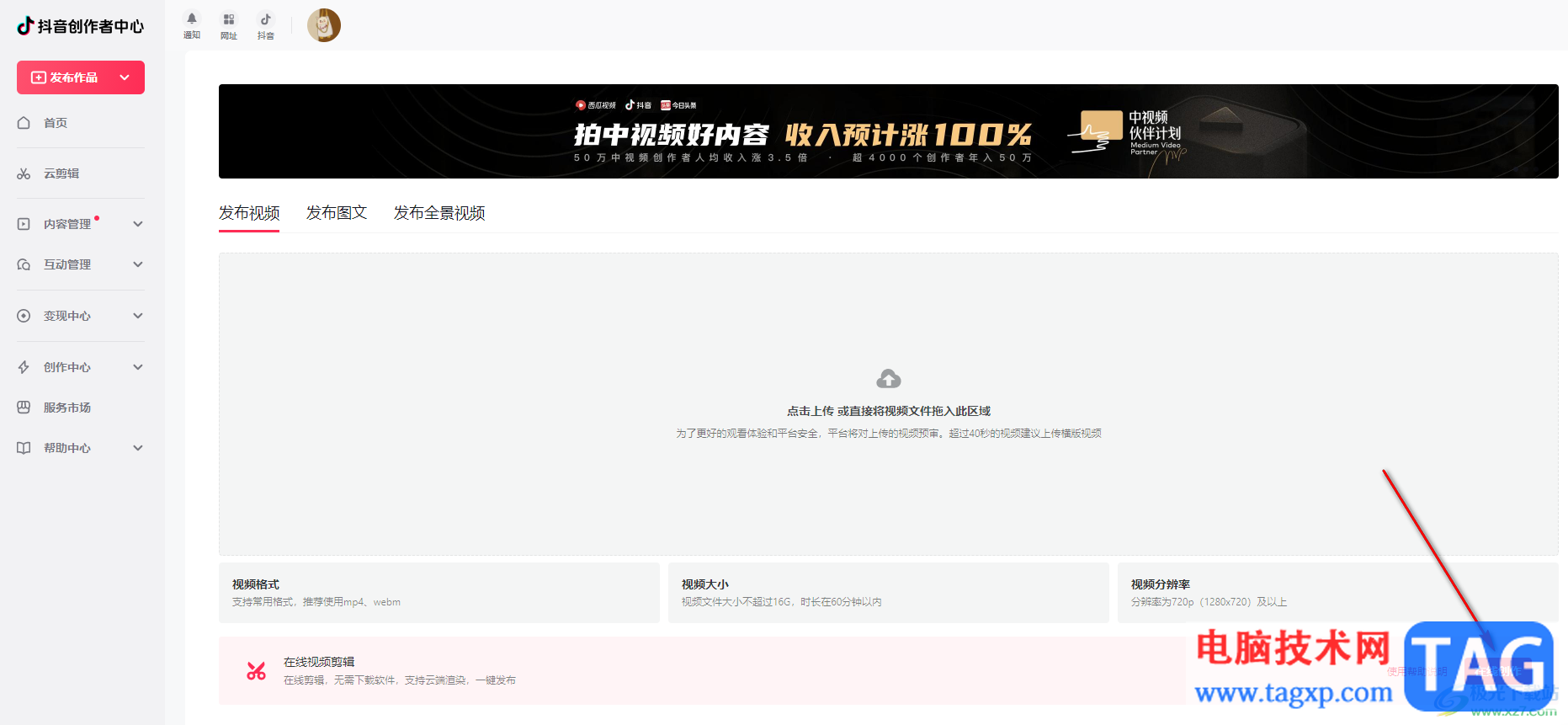Image resolution: width=1568 pixels, height=725 pixels.
Task: Click 点击上传 upload text
Action: [811, 411]
